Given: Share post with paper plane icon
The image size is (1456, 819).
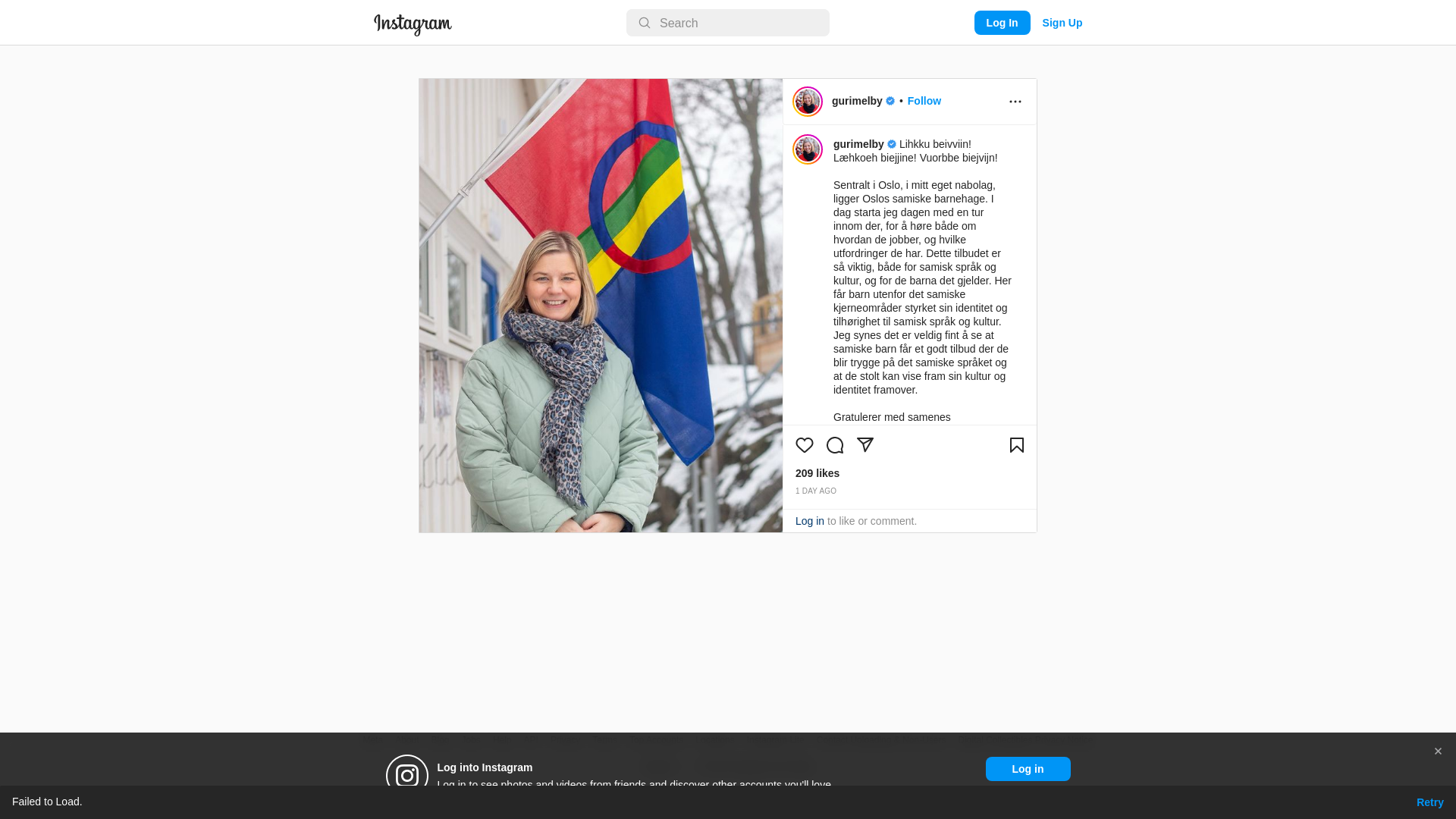Looking at the screenshot, I should point(865,445).
